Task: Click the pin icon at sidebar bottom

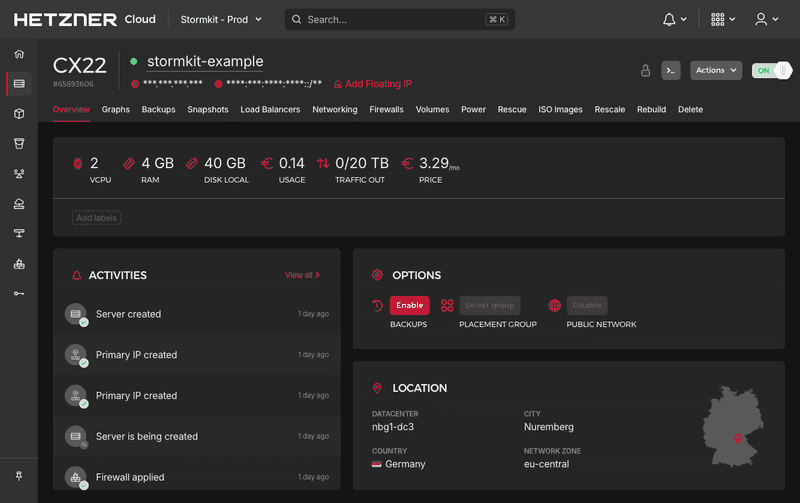Action: tap(19, 476)
